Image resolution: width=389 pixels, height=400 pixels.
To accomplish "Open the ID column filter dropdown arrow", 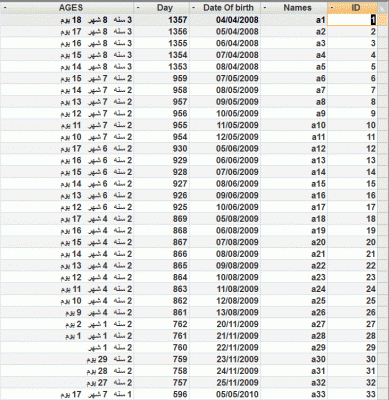I will coord(332,7).
